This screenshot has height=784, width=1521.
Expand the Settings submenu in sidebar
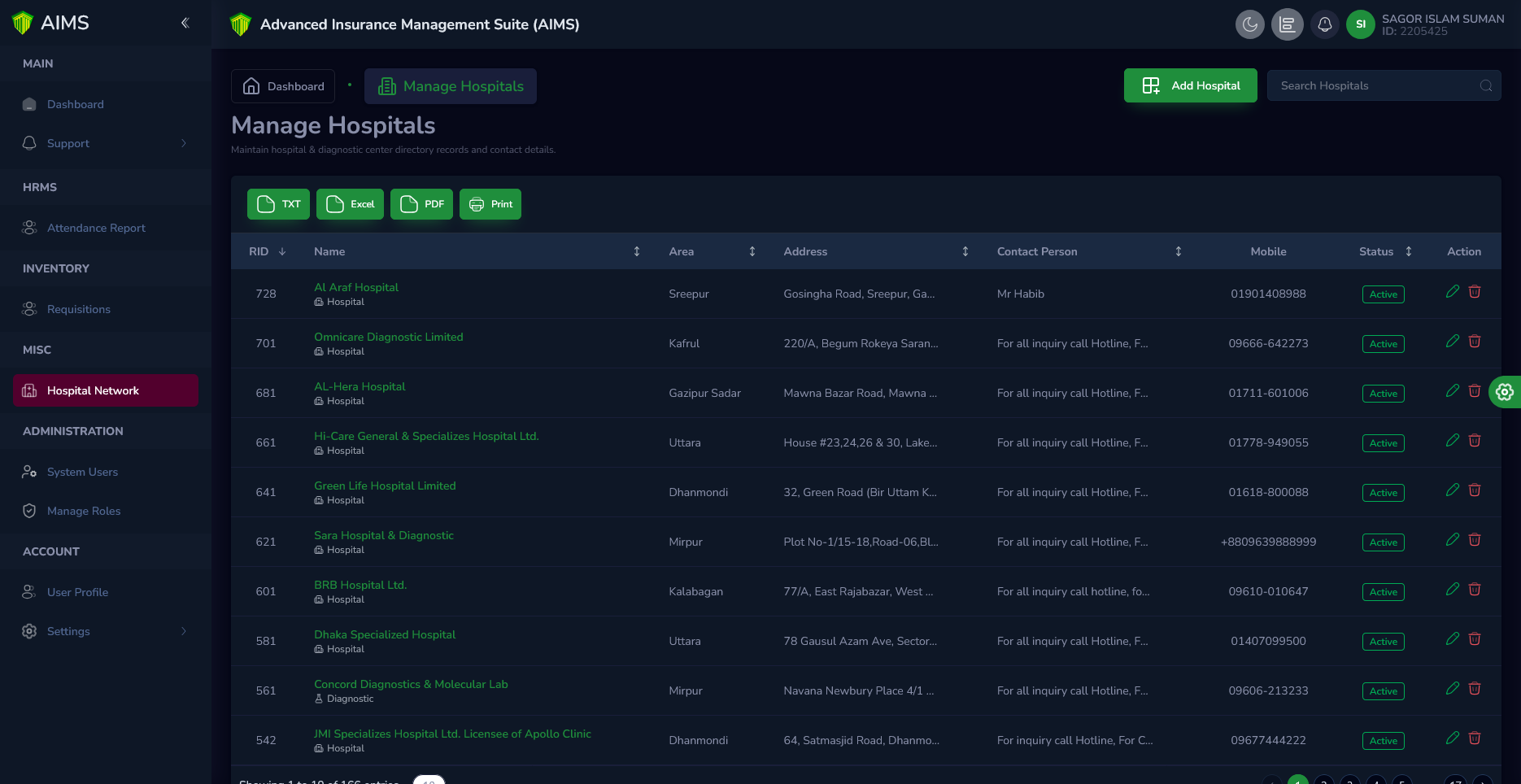[106, 631]
